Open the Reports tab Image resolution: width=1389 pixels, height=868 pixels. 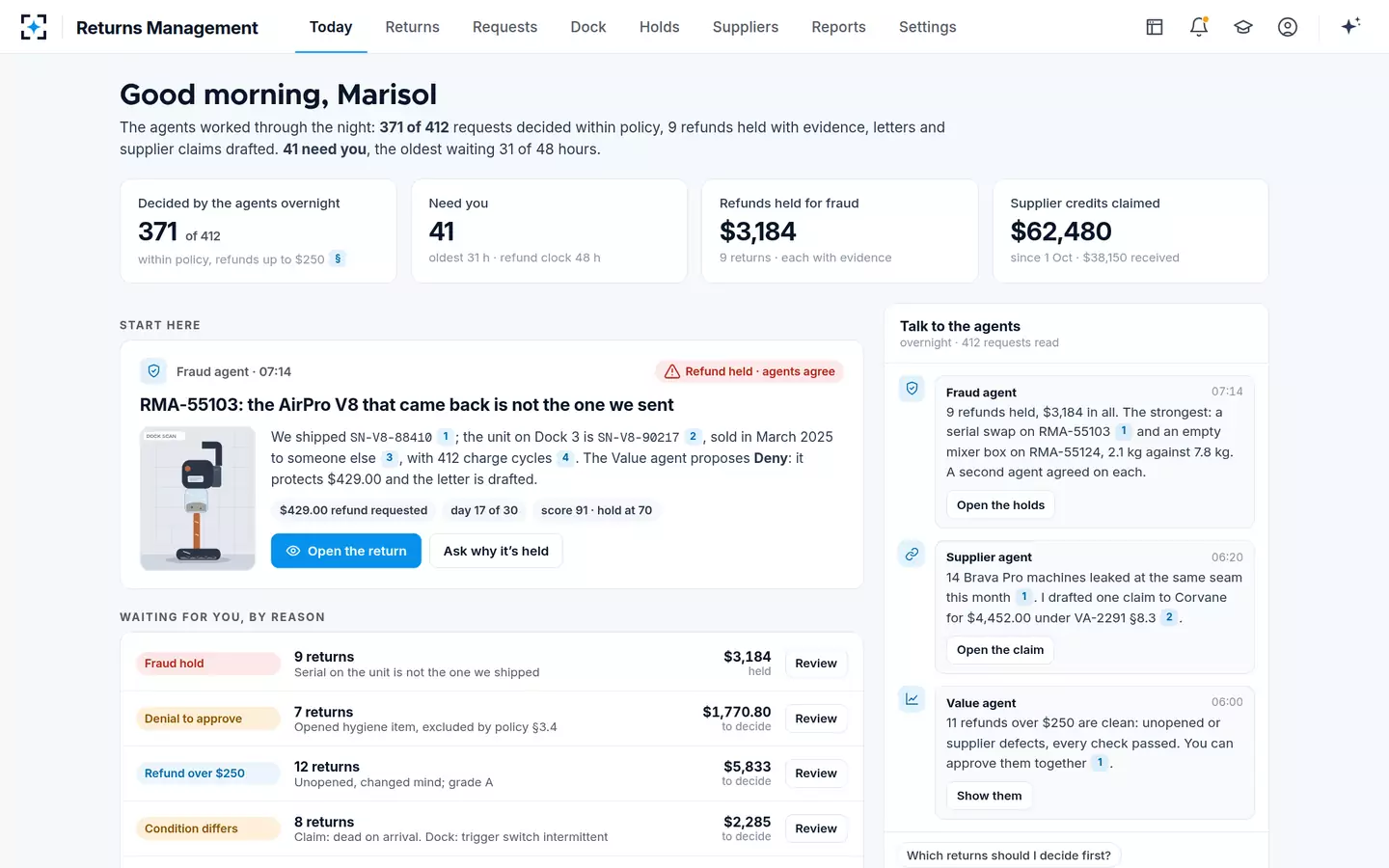coord(838,27)
